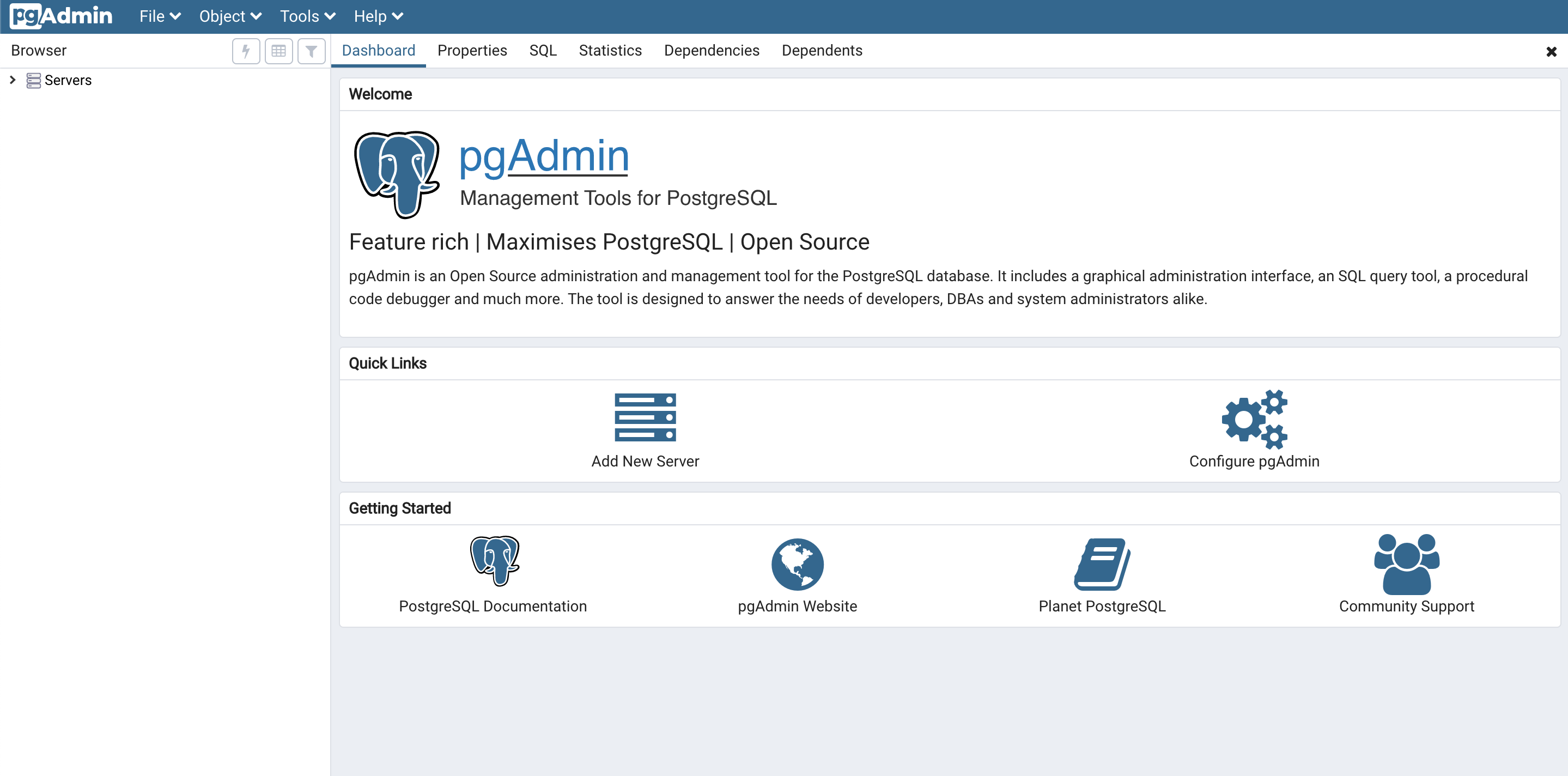
Task: Click the View Data table icon
Action: point(279,51)
